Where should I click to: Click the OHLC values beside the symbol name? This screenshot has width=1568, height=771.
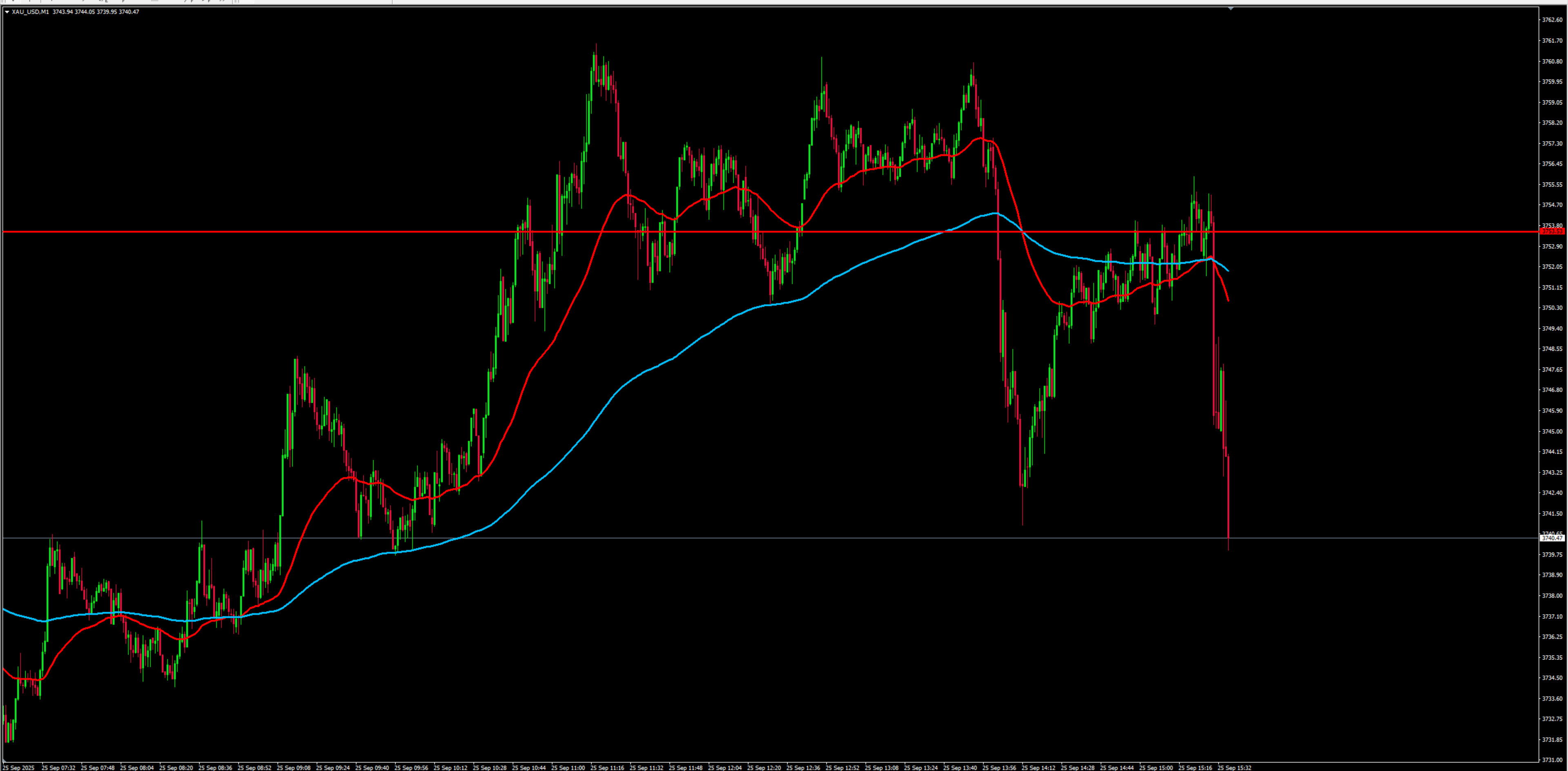tap(96, 11)
